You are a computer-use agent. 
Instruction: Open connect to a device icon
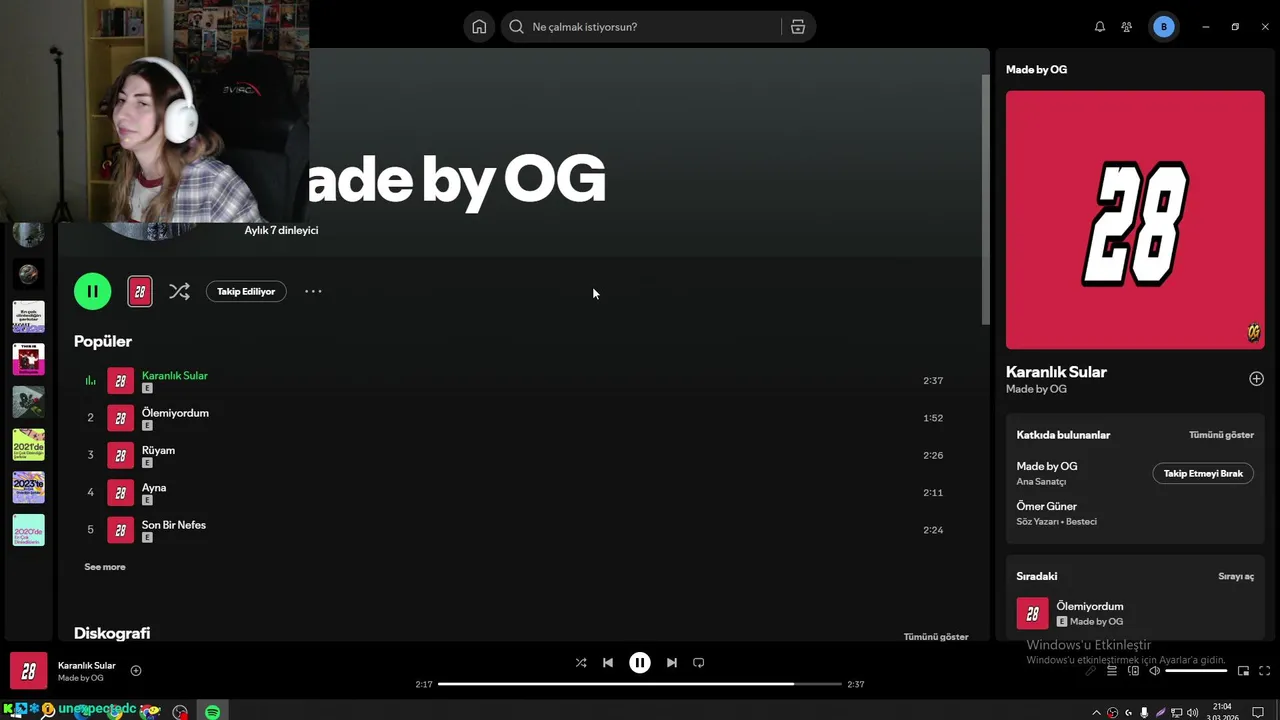coord(1133,671)
